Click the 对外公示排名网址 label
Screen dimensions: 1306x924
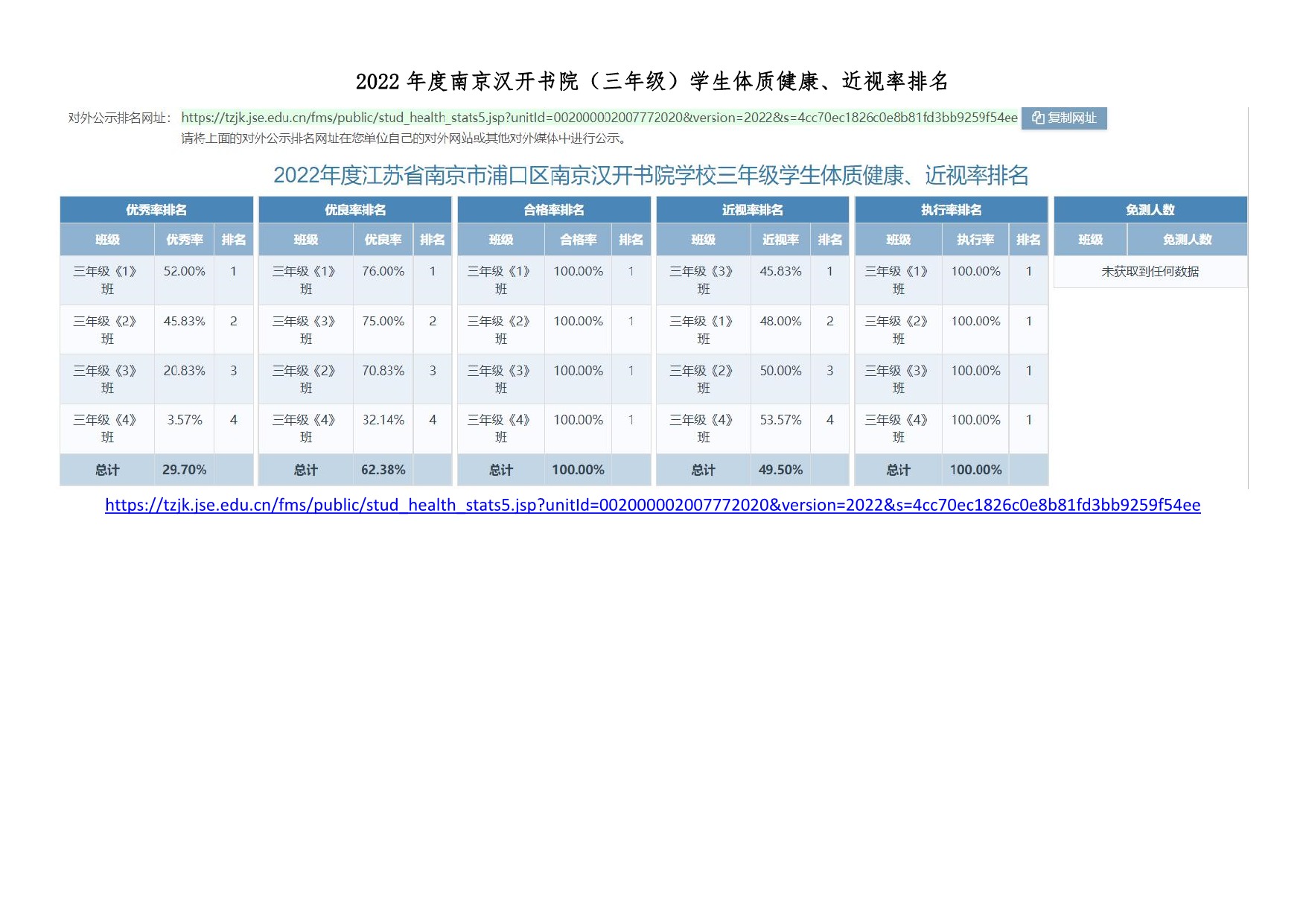point(119,118)
